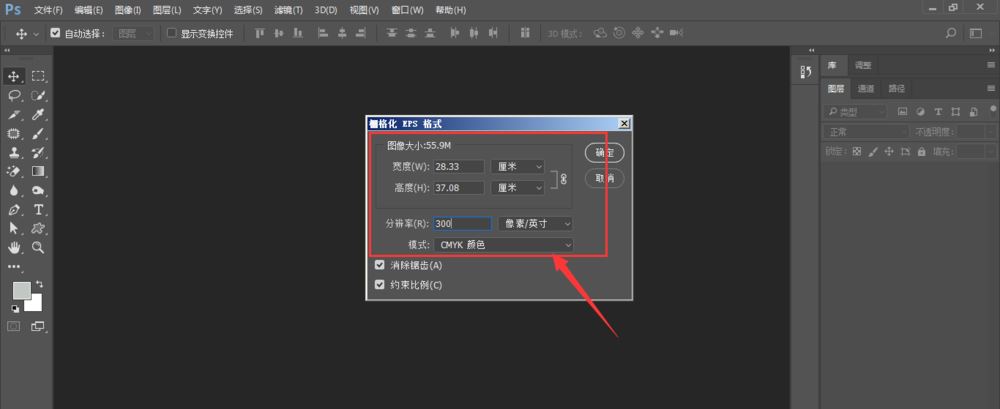Toggle Quick Mask mode icon

[13, 326]
